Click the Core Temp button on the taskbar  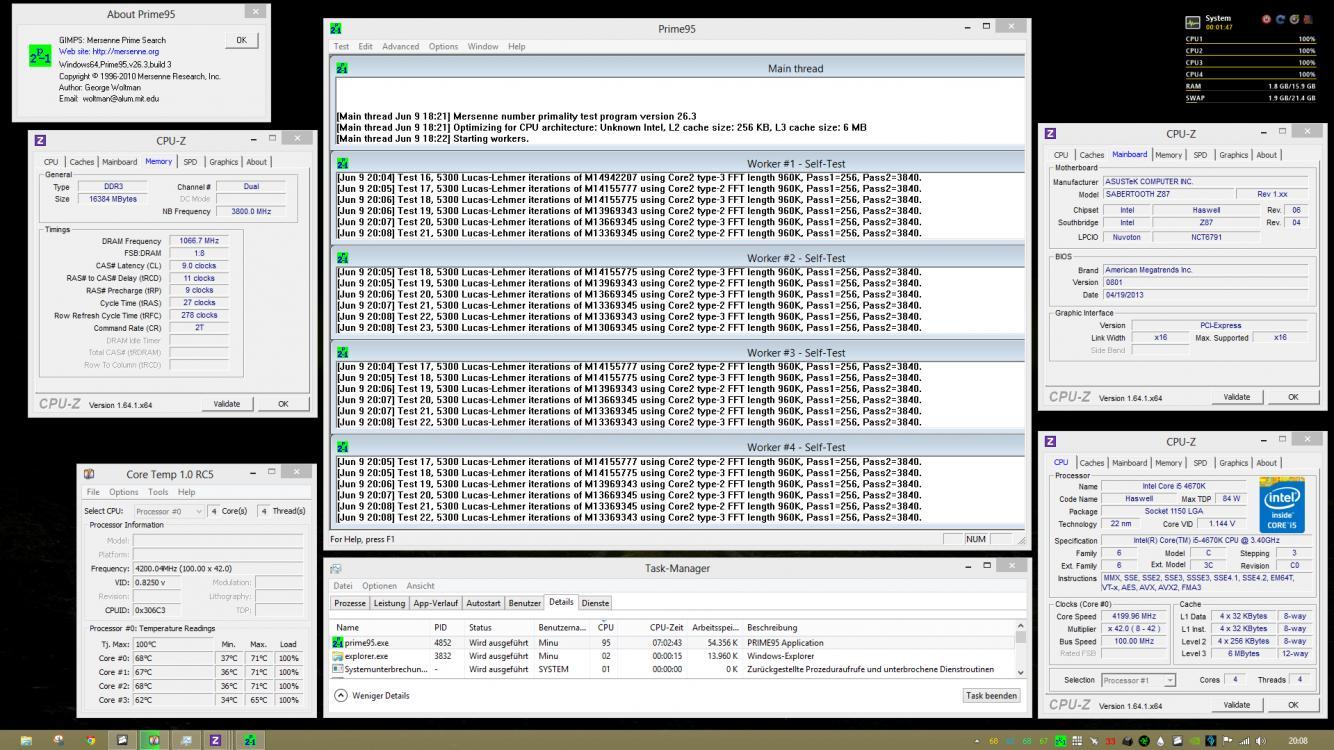point(154,741)
